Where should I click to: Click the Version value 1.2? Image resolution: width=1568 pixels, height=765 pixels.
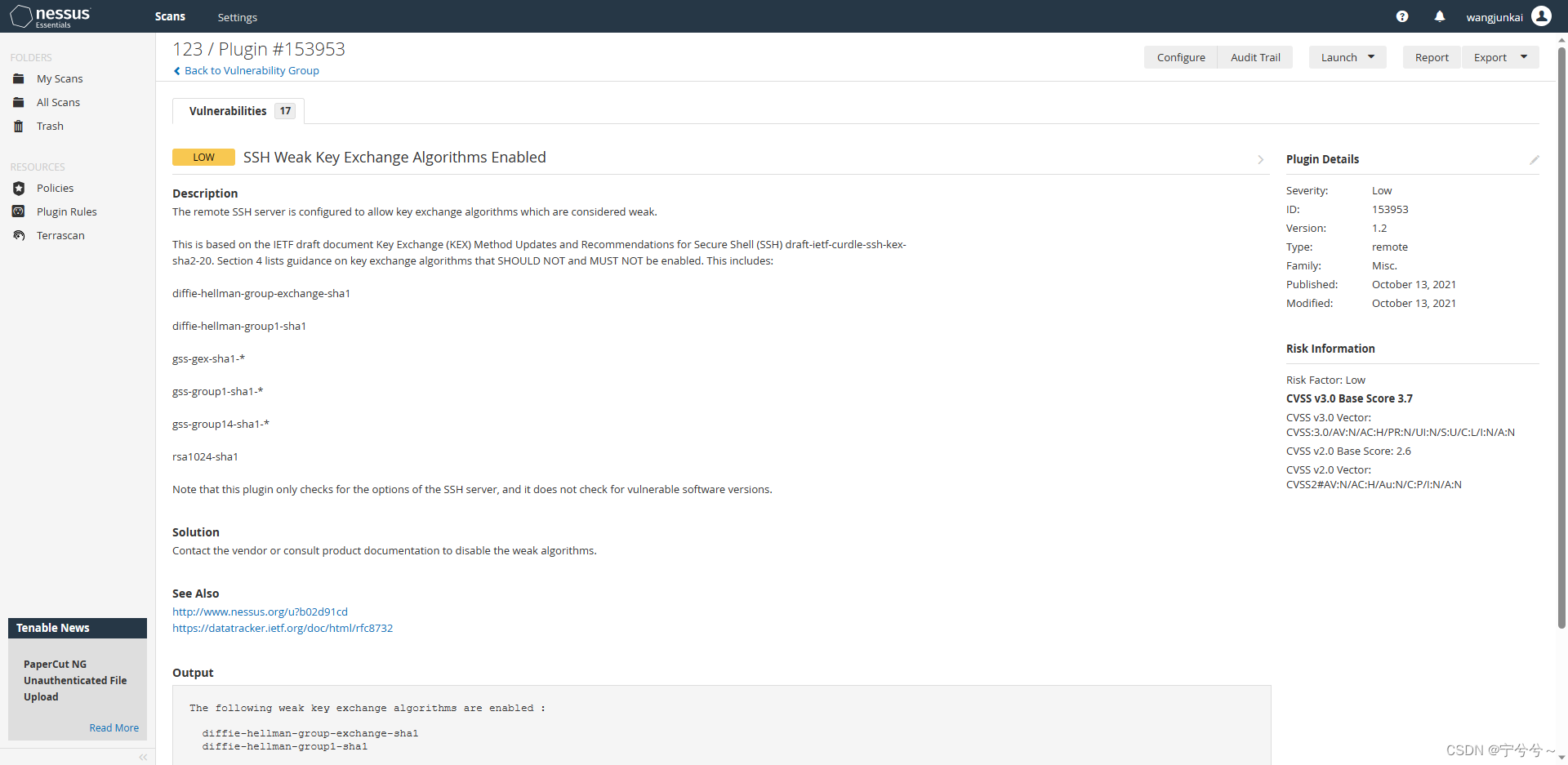point(1379,229)
